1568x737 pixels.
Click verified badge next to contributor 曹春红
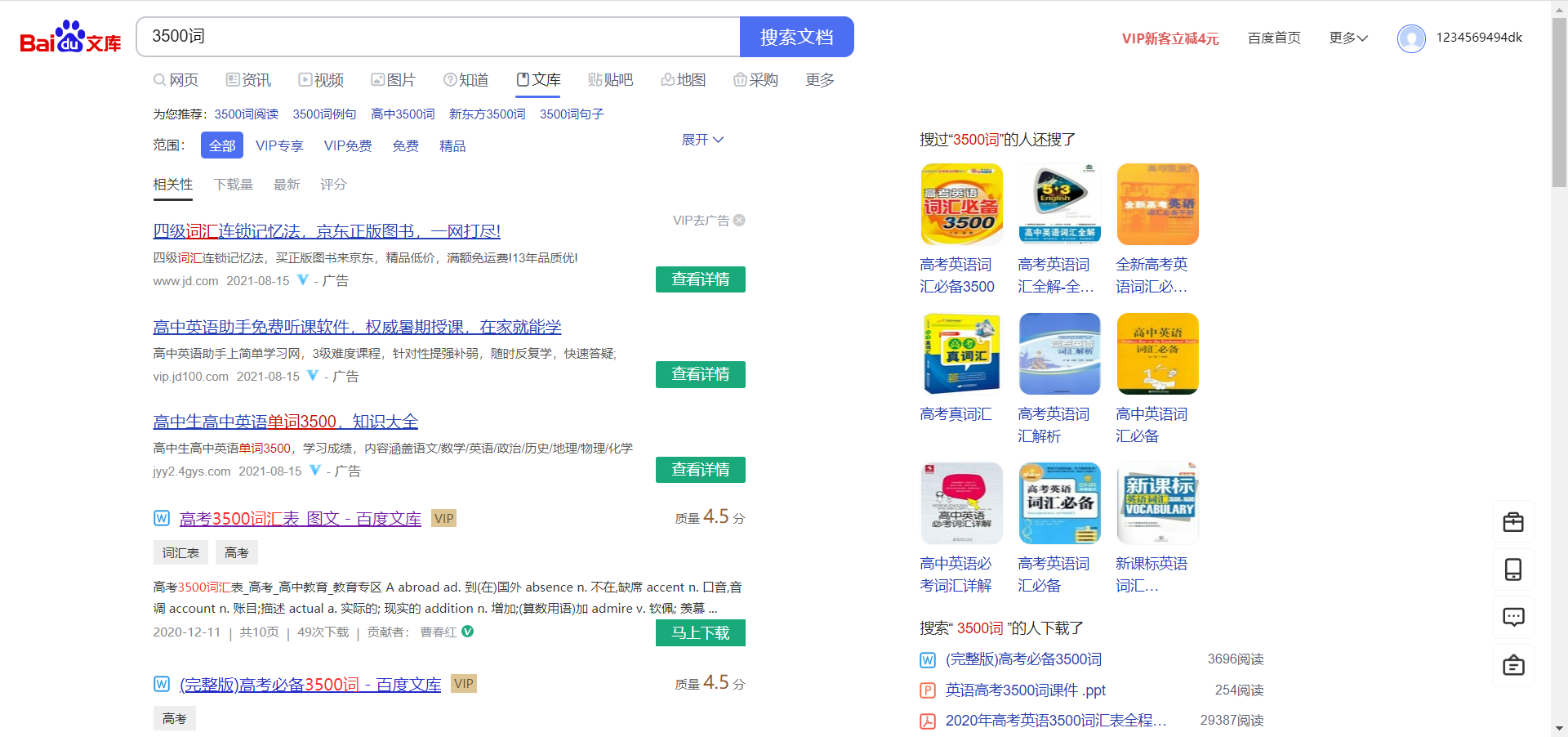point(468,632)
